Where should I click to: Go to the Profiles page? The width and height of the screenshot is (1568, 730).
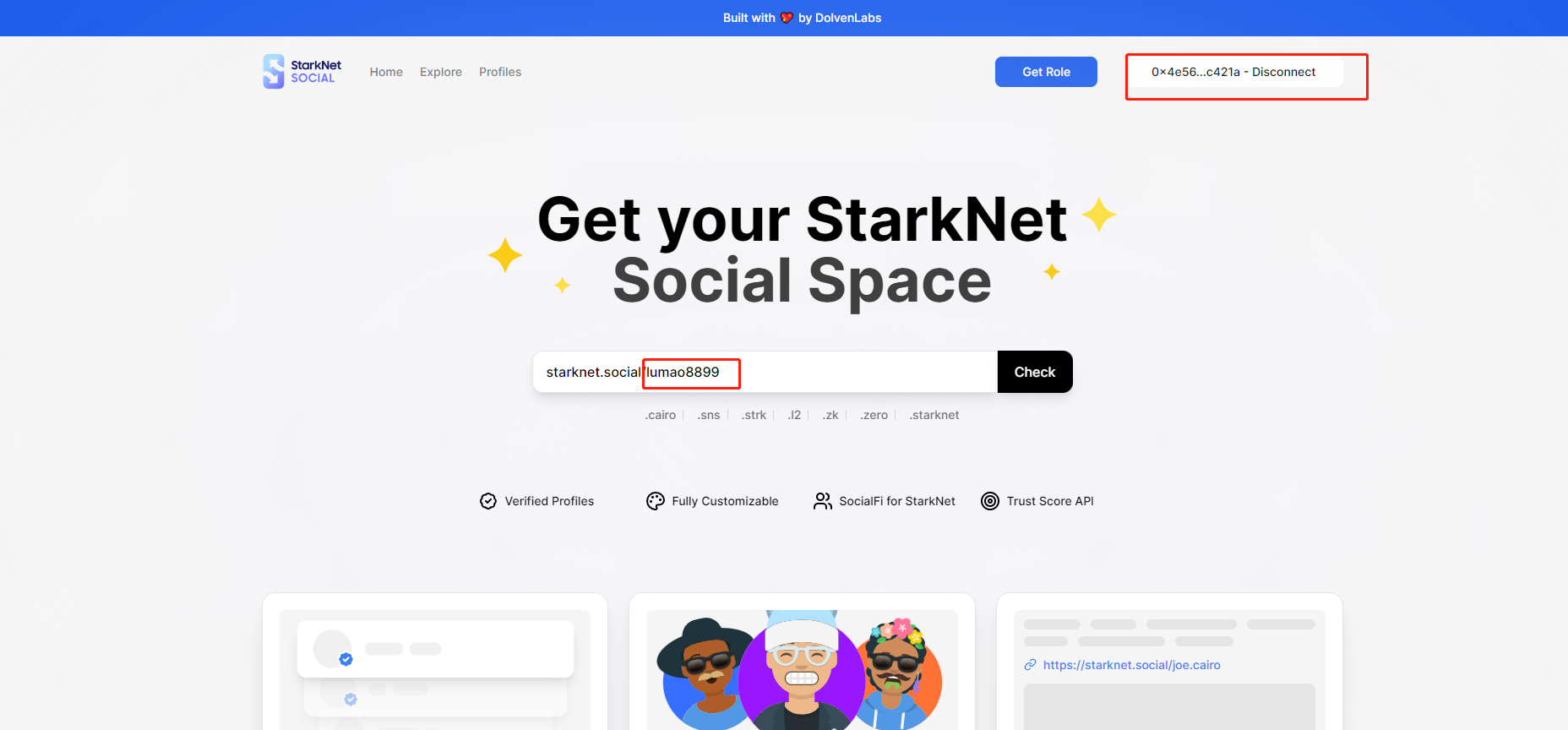(500, 72)
